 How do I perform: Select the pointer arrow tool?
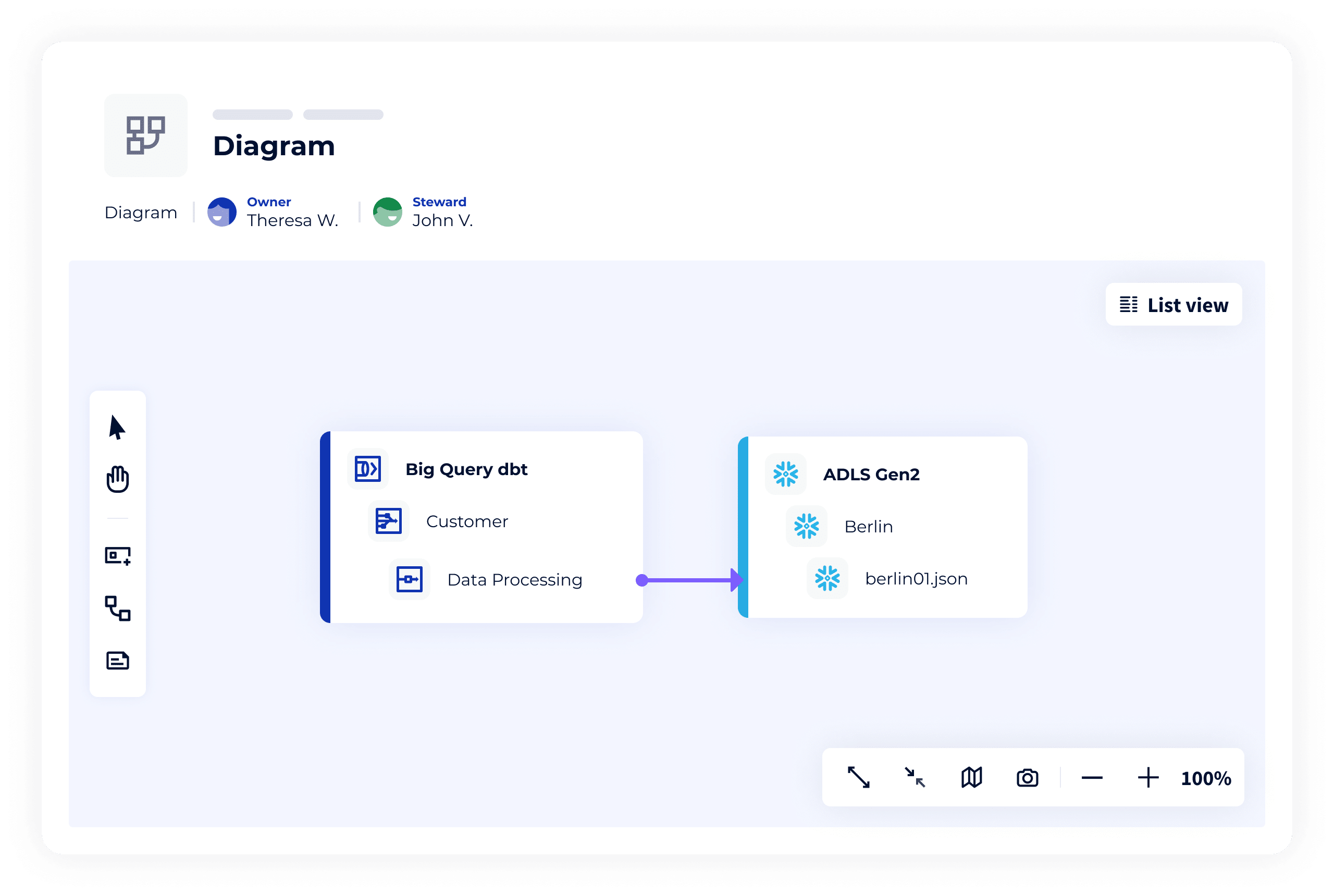coord(117,428)
